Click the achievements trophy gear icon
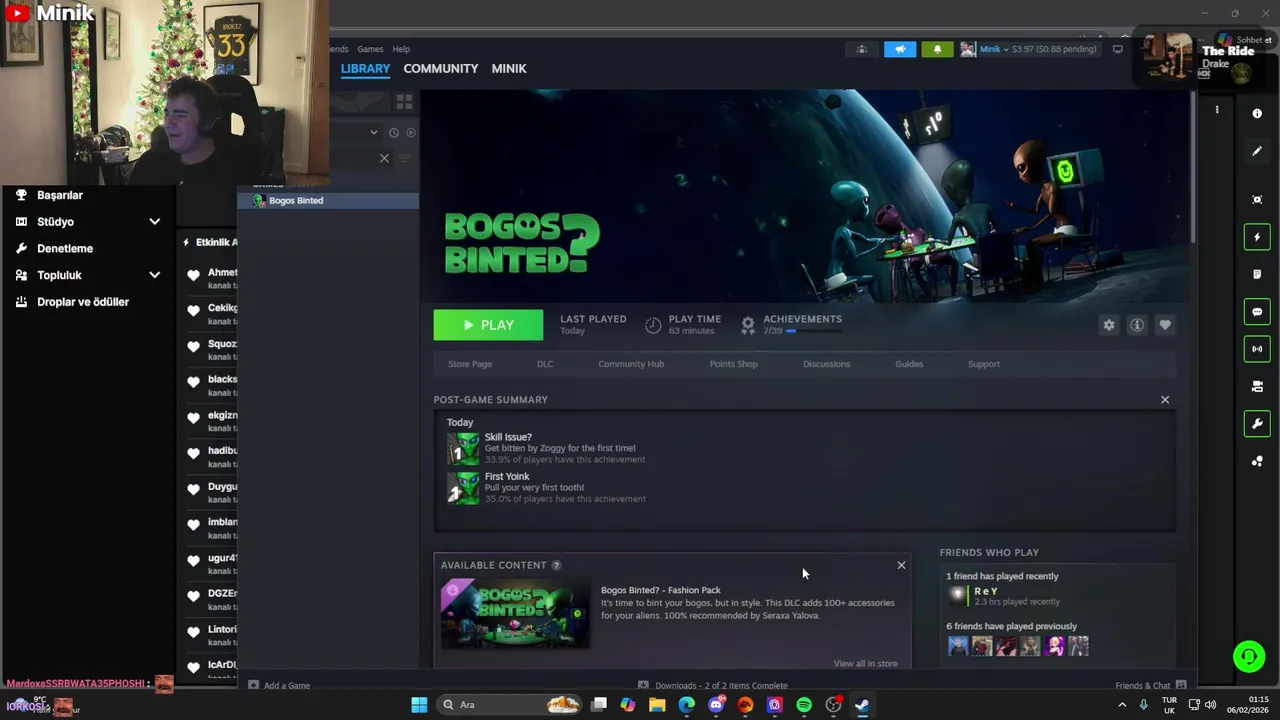The width and height of the screenshot is (1280, 720). point(748,325)
